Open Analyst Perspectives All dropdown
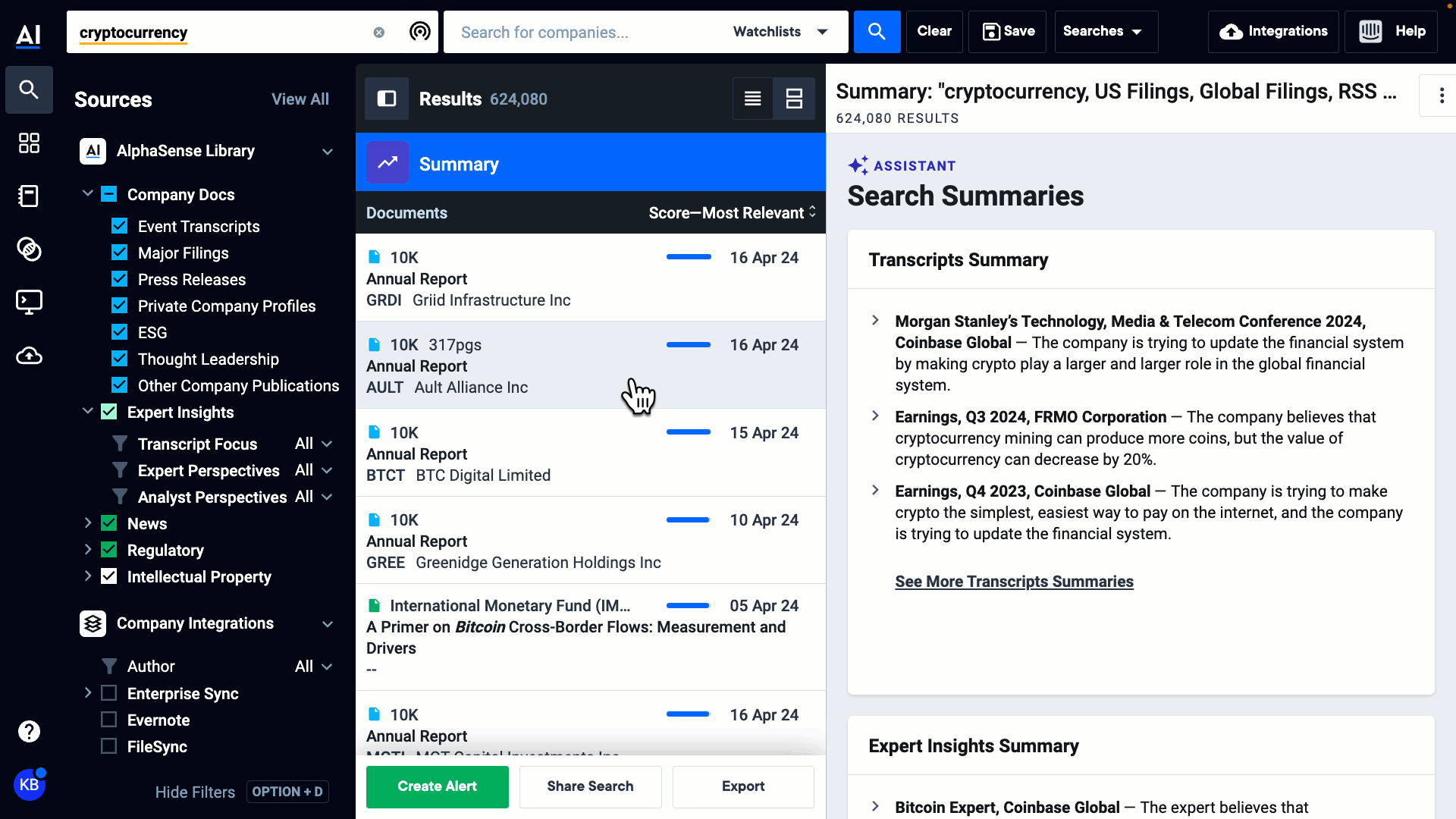The height and width of the screenshot is (819, 1456). pyautogui.click(x=314, y=497)
